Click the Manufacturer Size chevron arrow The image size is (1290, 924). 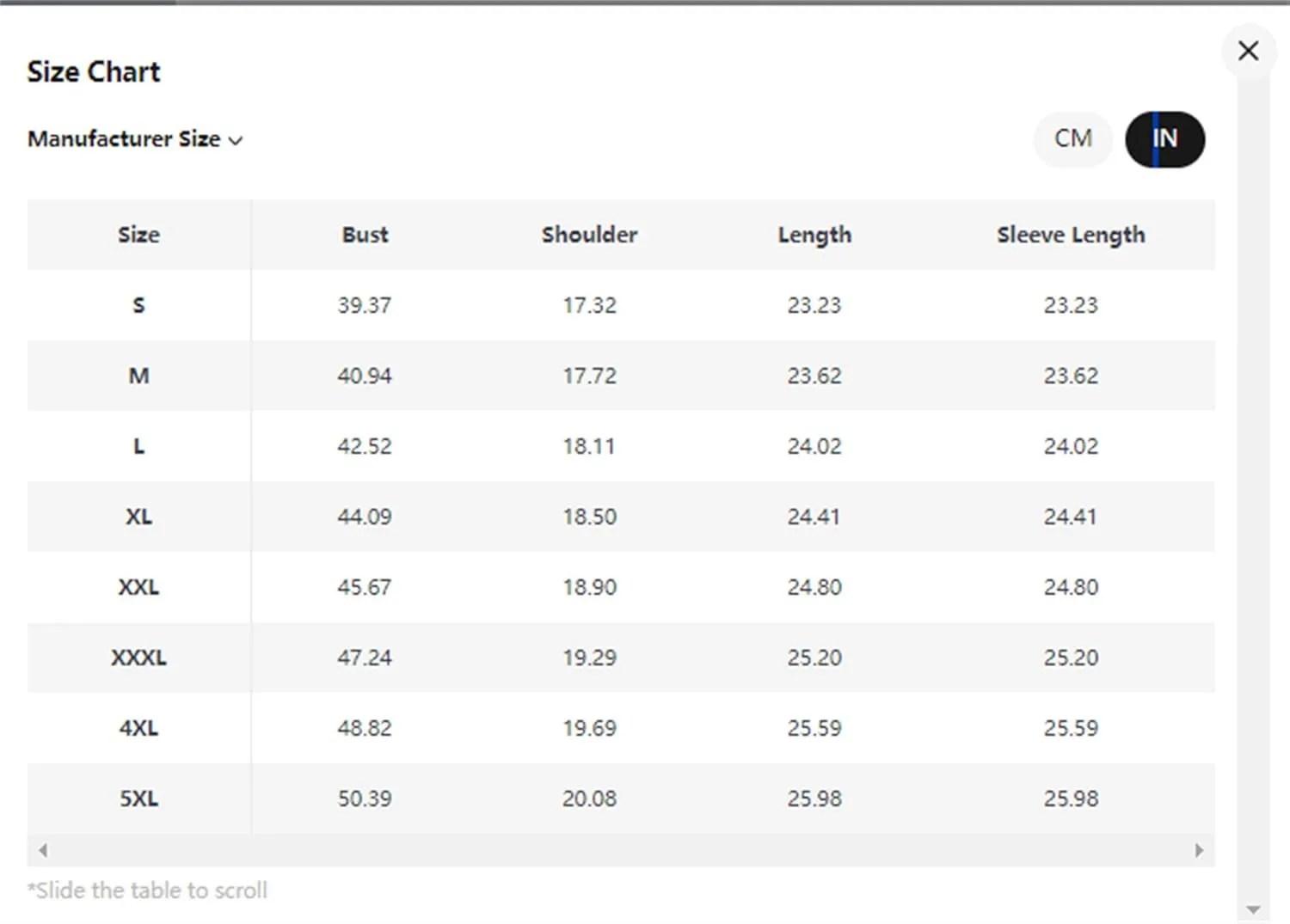click(x=236, y=141)
